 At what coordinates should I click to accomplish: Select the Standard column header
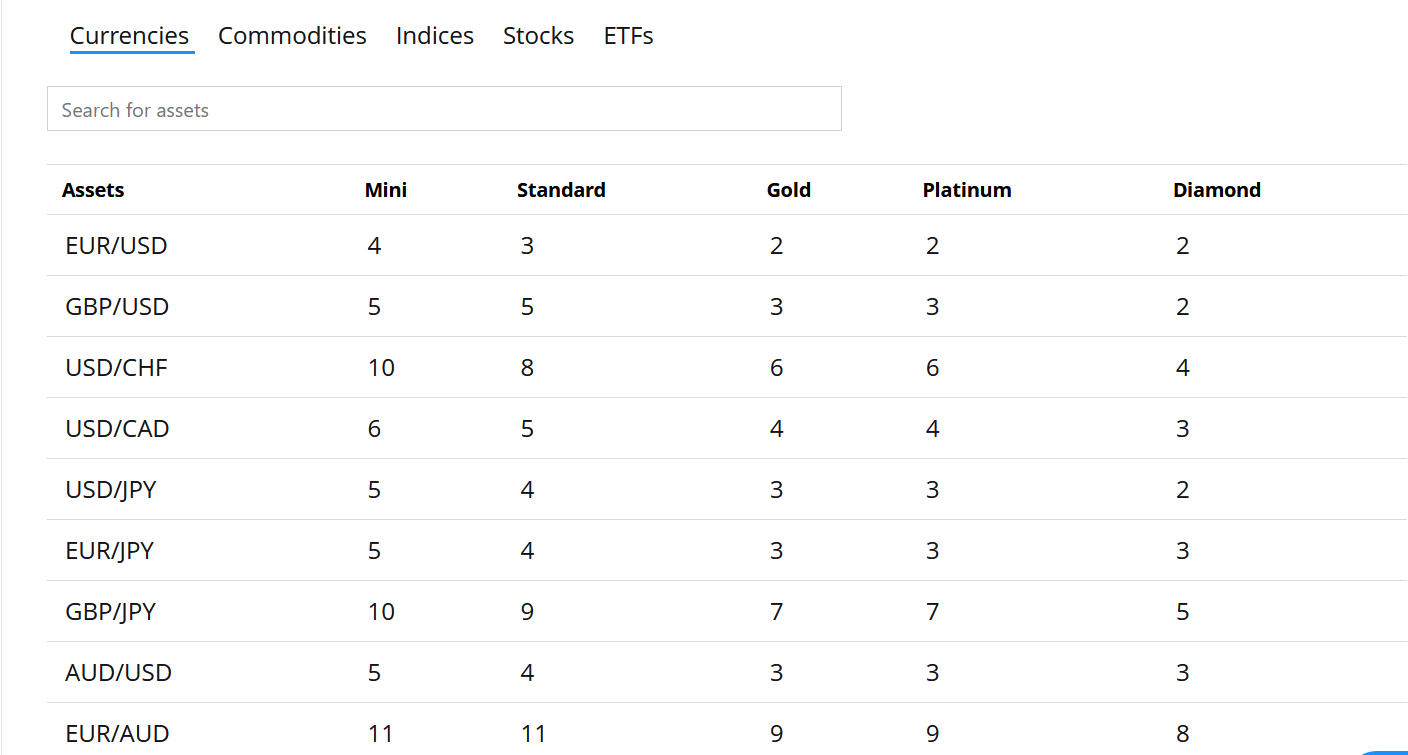click(x=561, y=190)
